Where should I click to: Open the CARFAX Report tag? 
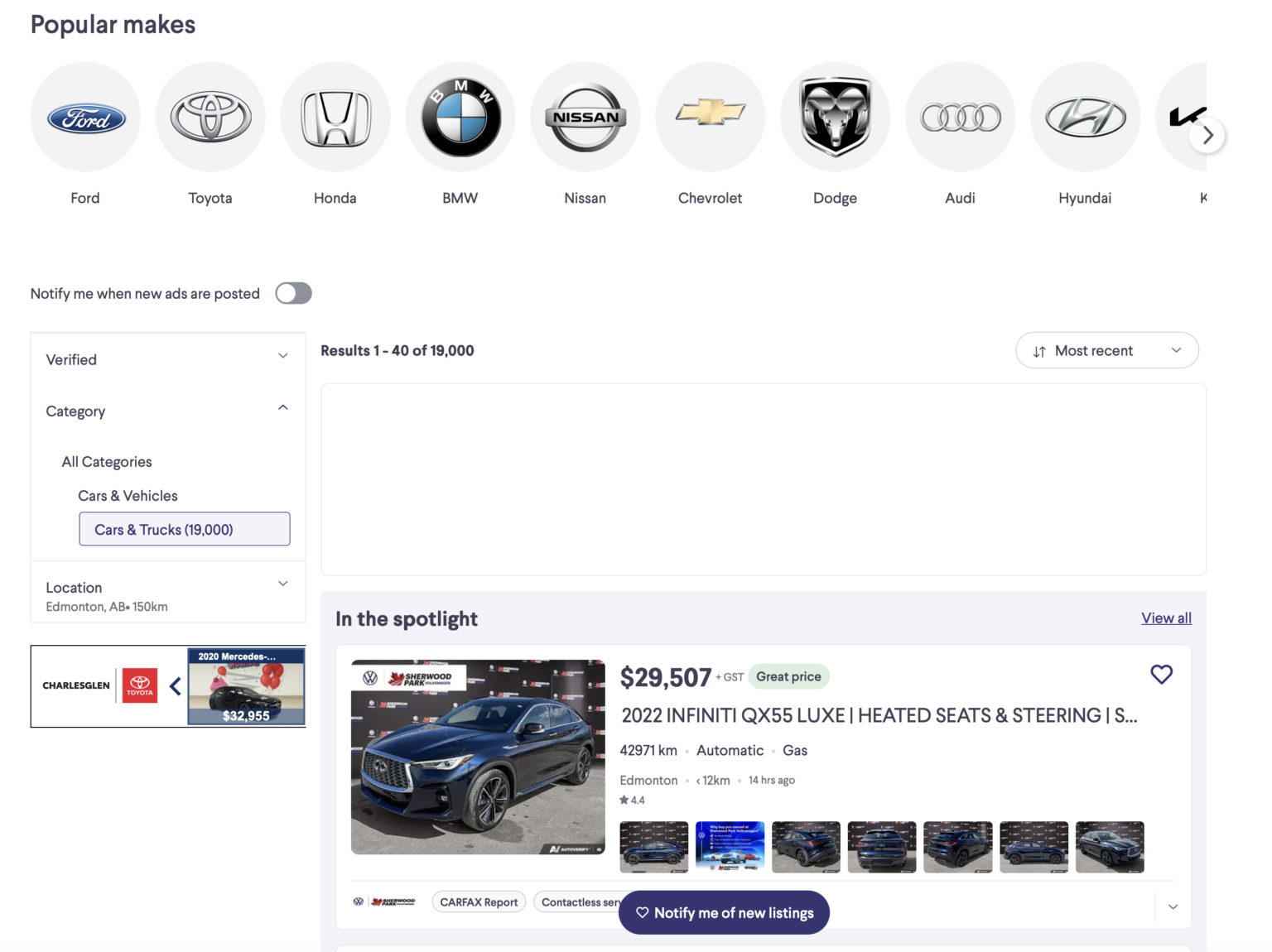click(479, 902)
